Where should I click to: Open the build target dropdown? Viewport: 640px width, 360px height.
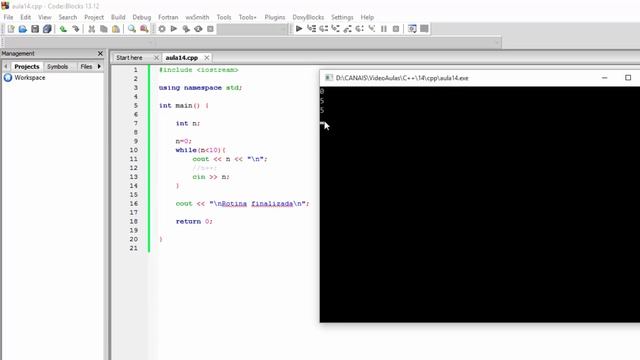pos(252,29)
